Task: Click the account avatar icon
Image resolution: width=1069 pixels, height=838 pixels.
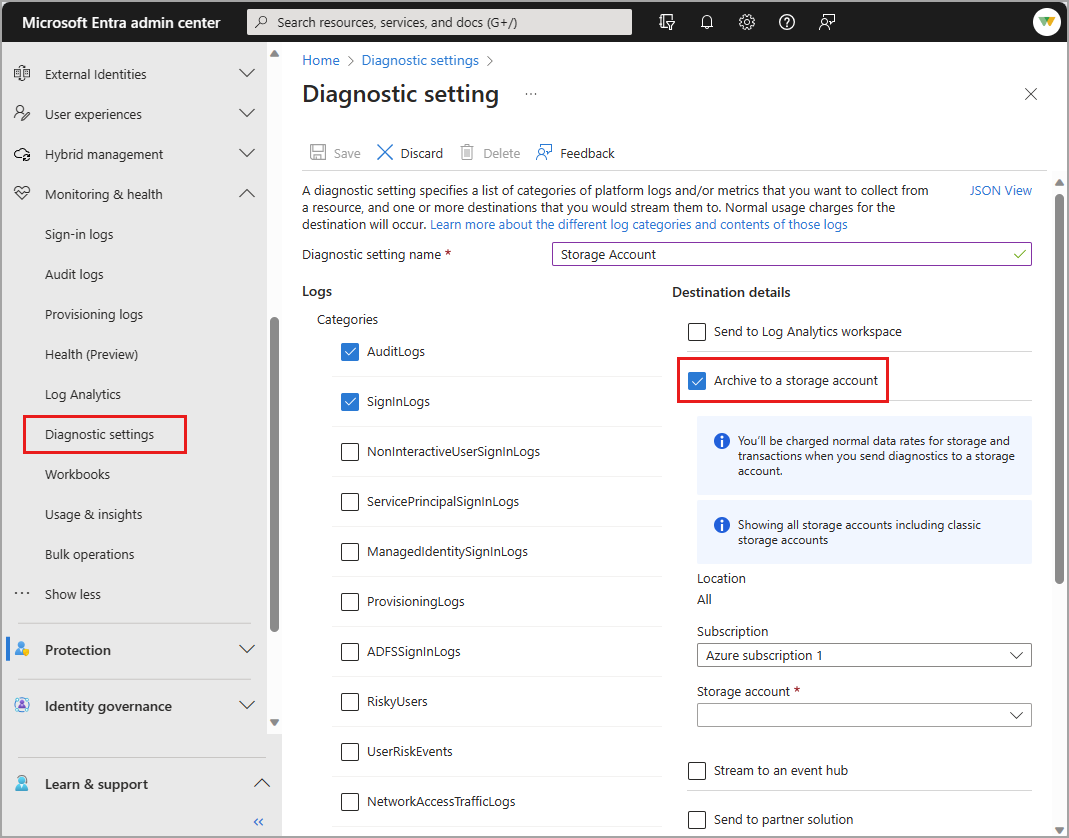Action: click(x=1046, y=22)
